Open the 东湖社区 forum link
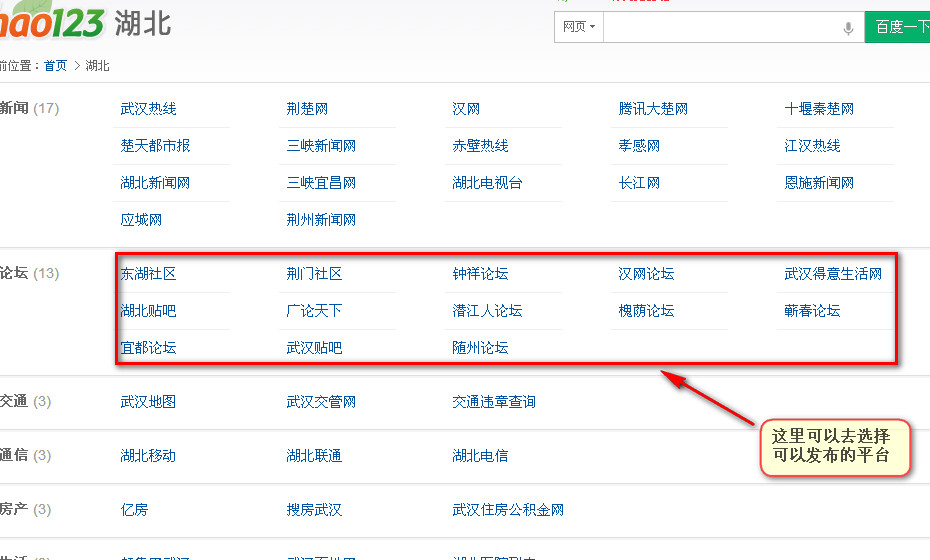 (148, 274)
